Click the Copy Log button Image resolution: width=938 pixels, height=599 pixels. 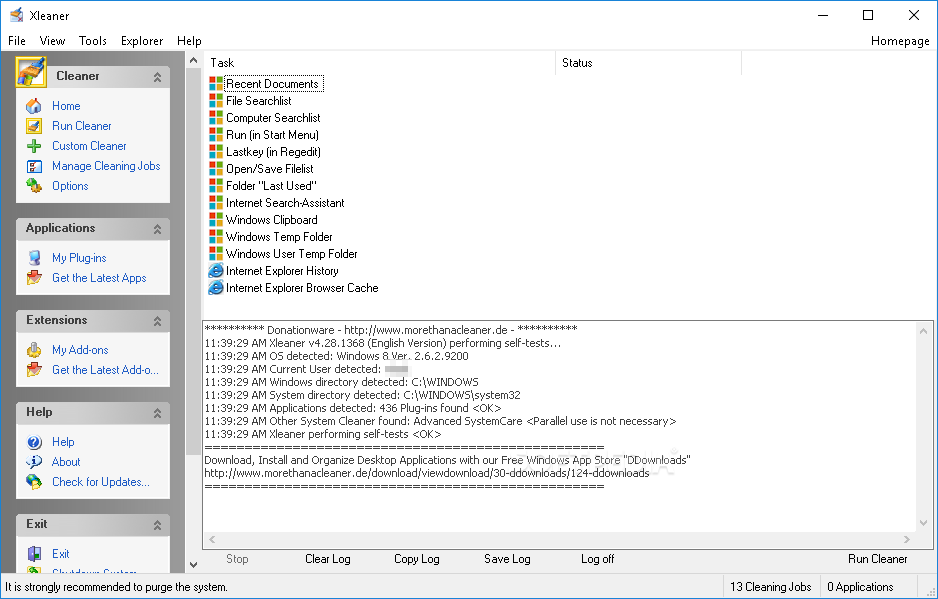pos(416,559)
